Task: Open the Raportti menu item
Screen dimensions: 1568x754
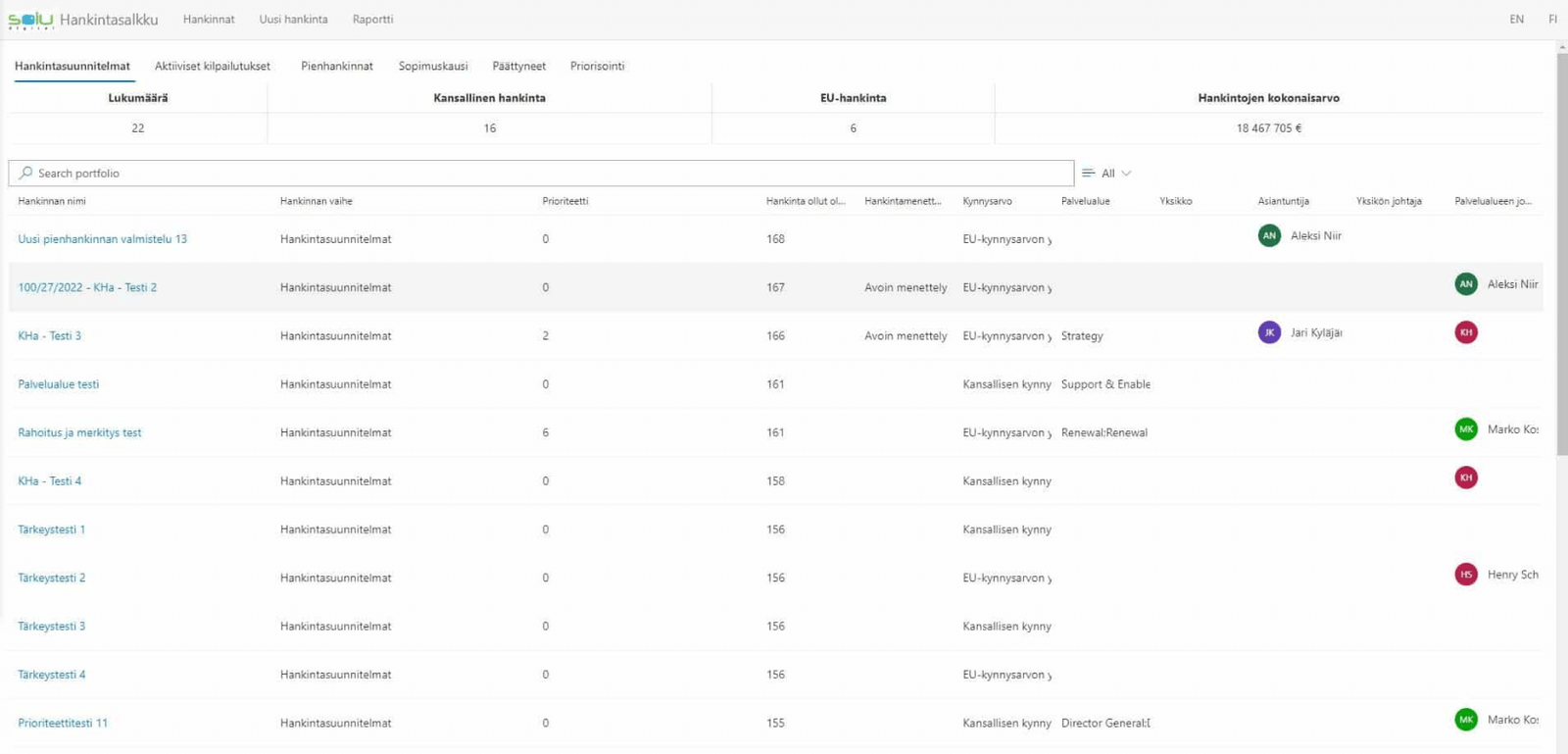Action: tap(372, 20)
